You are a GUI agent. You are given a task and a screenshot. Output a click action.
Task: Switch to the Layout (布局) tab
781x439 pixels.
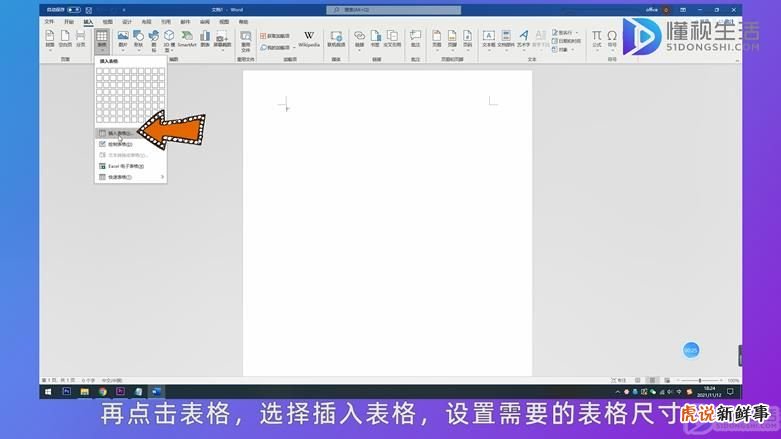click(146, 22)
